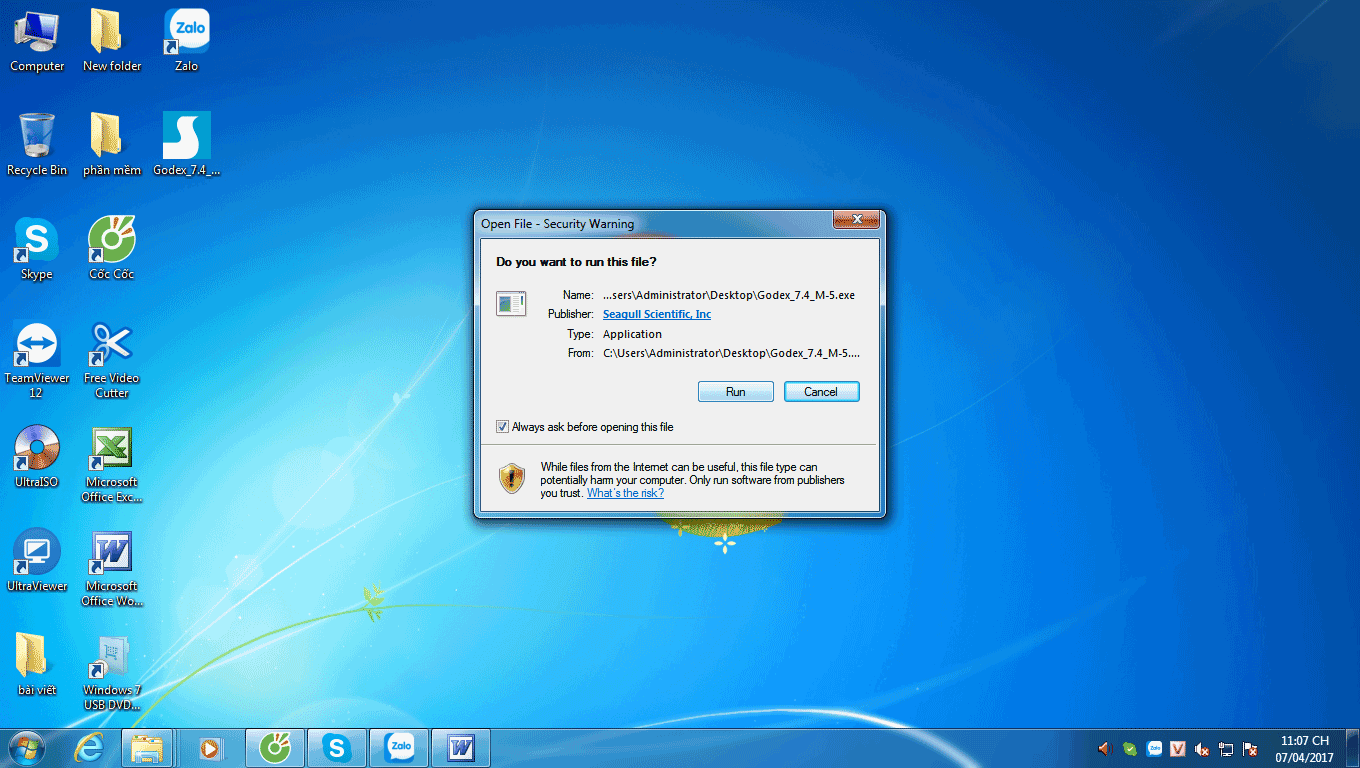Close the Open File - Security Warning window
This screenshot has height=768, width=1360.
click(x=856, y=220)
